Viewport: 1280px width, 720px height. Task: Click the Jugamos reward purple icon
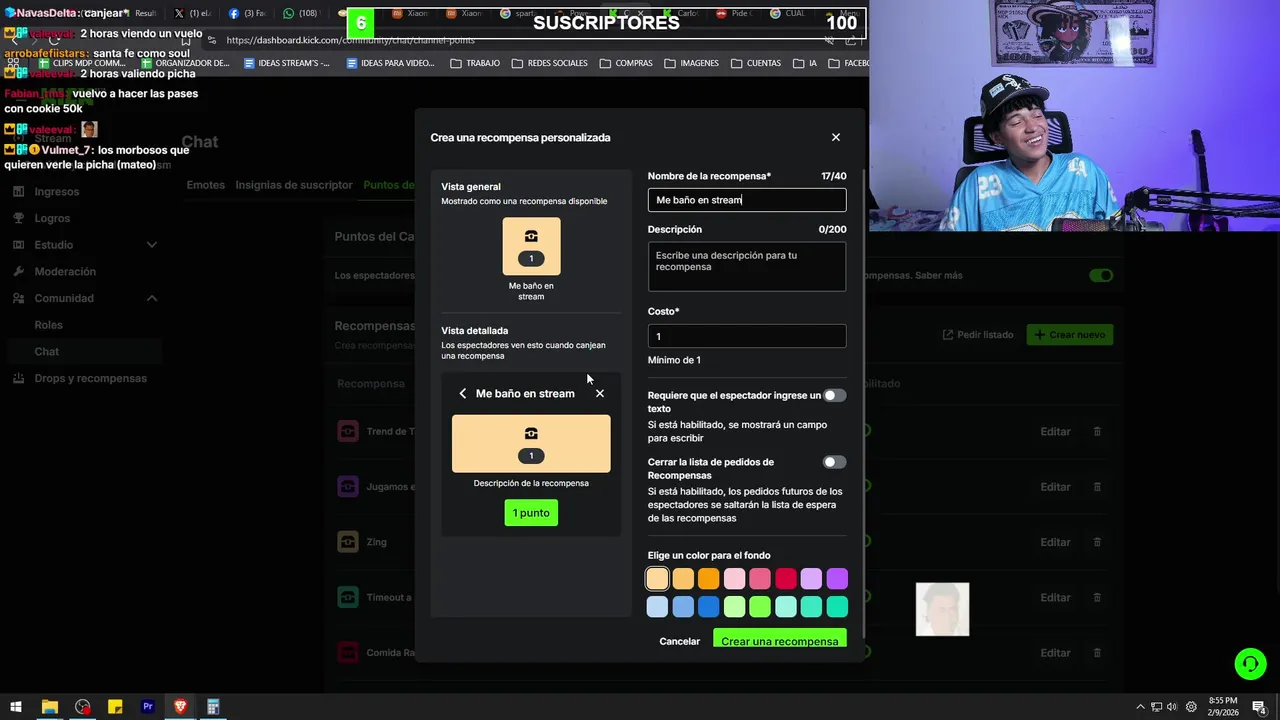tap(348, 487)
